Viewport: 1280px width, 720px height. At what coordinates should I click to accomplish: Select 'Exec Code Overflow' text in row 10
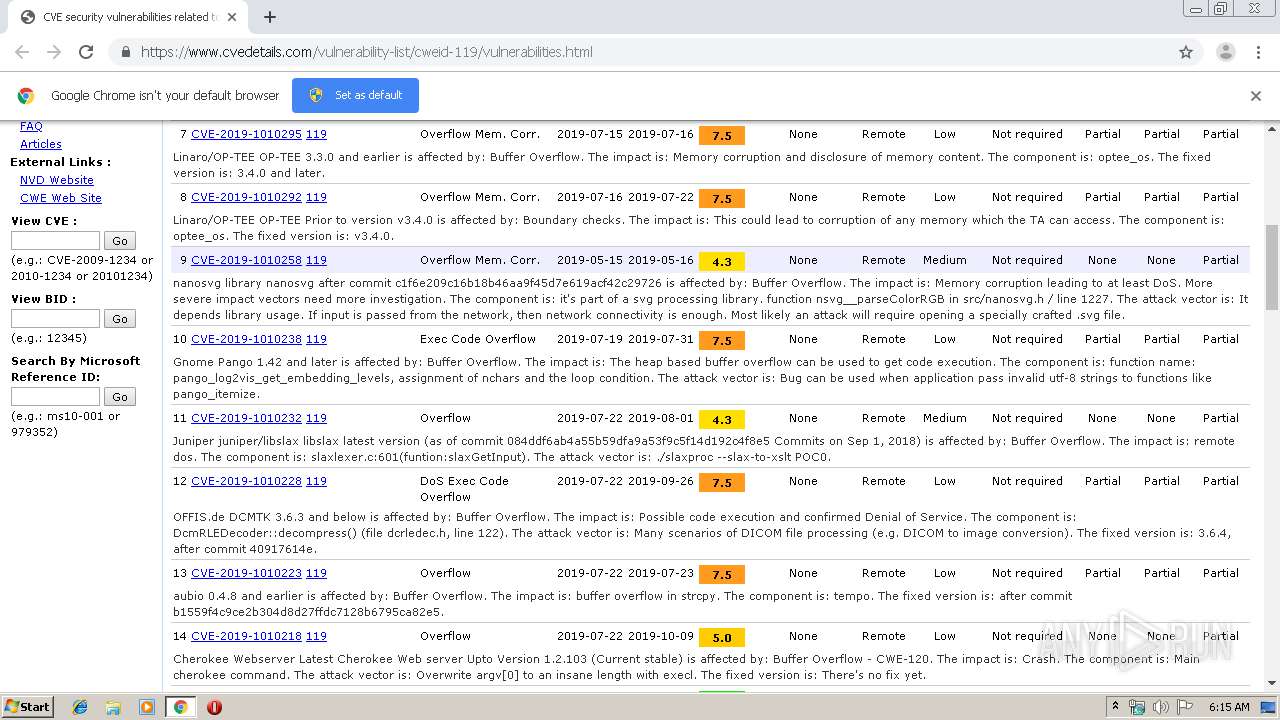478,339
